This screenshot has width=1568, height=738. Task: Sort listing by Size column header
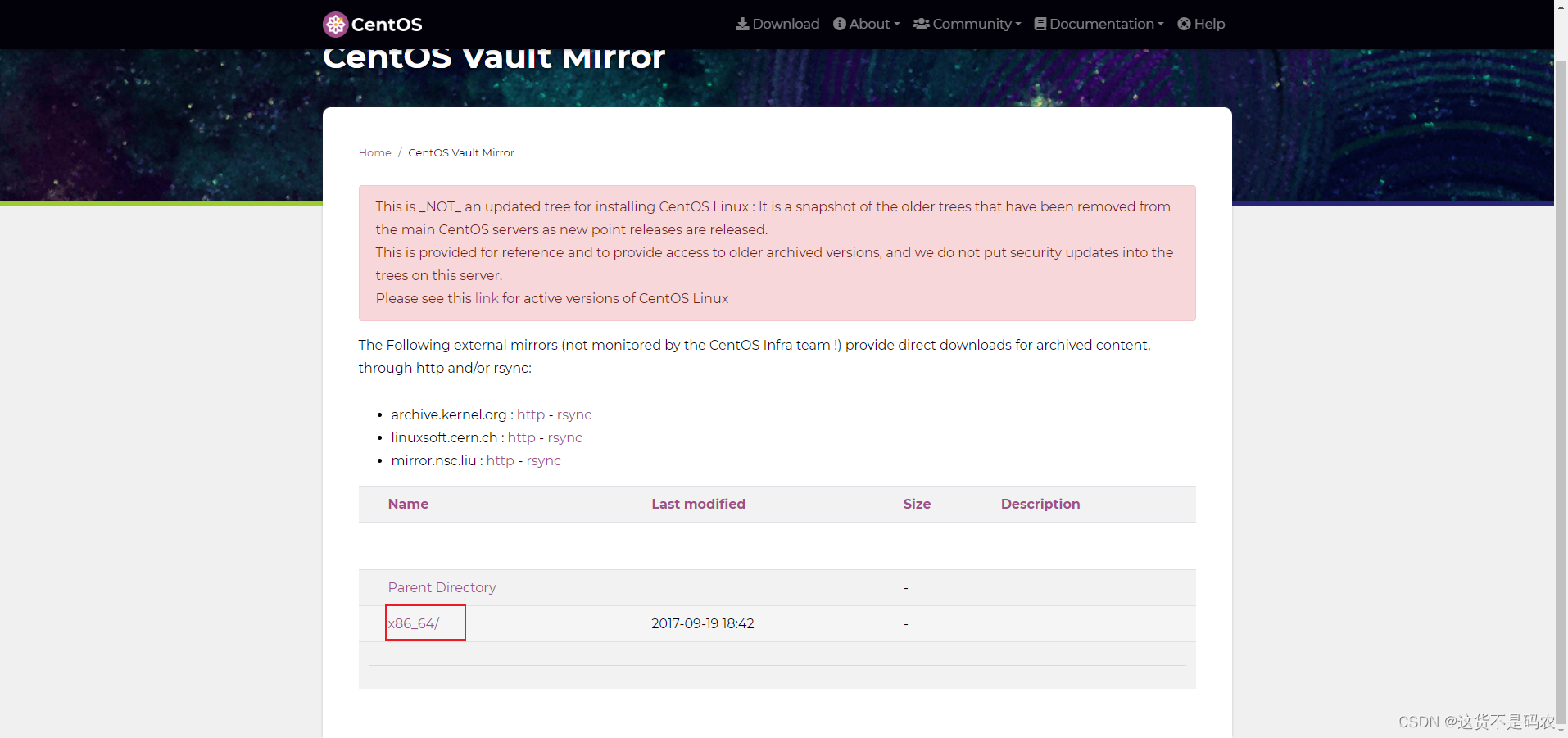[917, 504]
